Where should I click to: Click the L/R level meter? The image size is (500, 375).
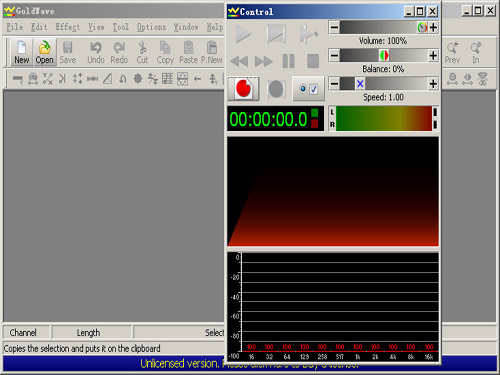pyautogui.click(x=383, y=119)
